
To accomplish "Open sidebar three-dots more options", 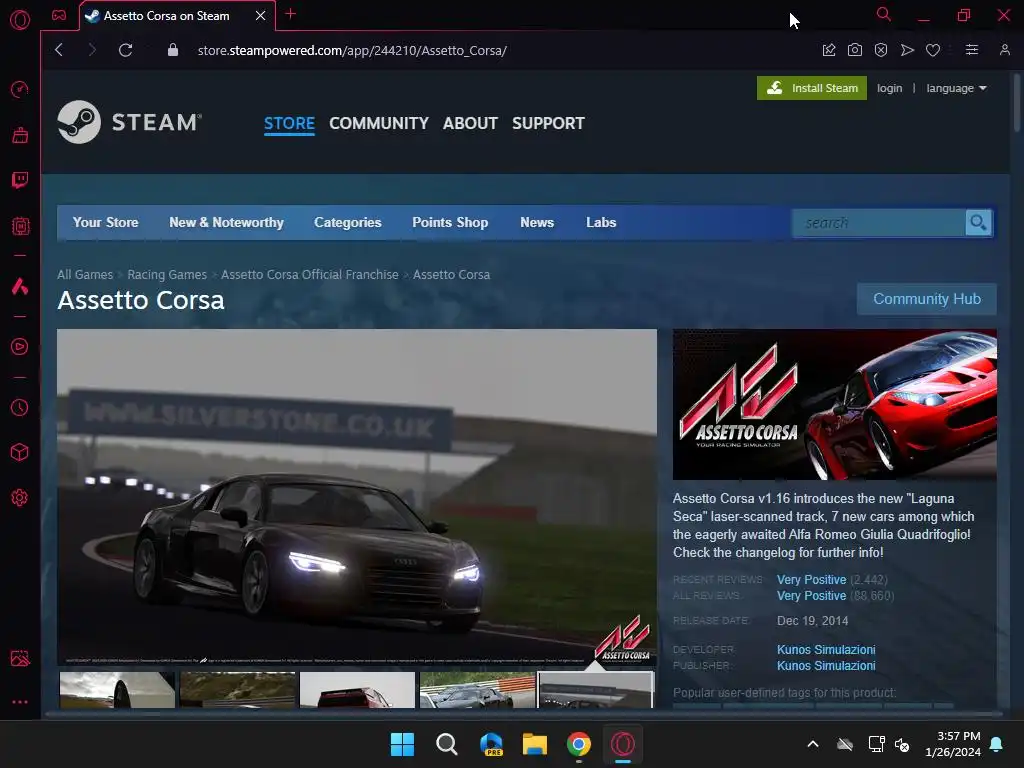I will (x=20, y=702).
